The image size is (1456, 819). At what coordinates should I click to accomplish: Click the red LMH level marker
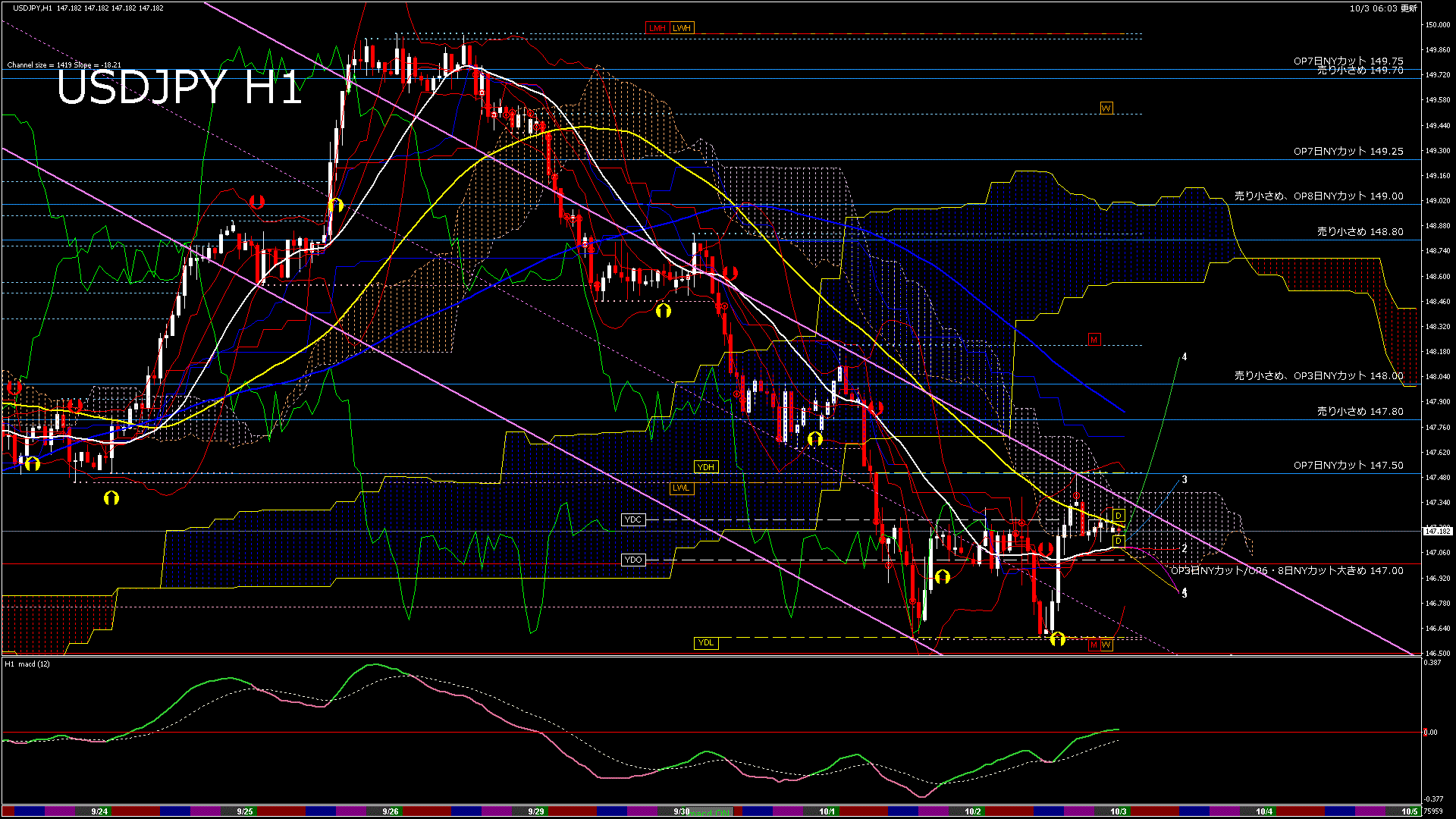pos(657,28)
